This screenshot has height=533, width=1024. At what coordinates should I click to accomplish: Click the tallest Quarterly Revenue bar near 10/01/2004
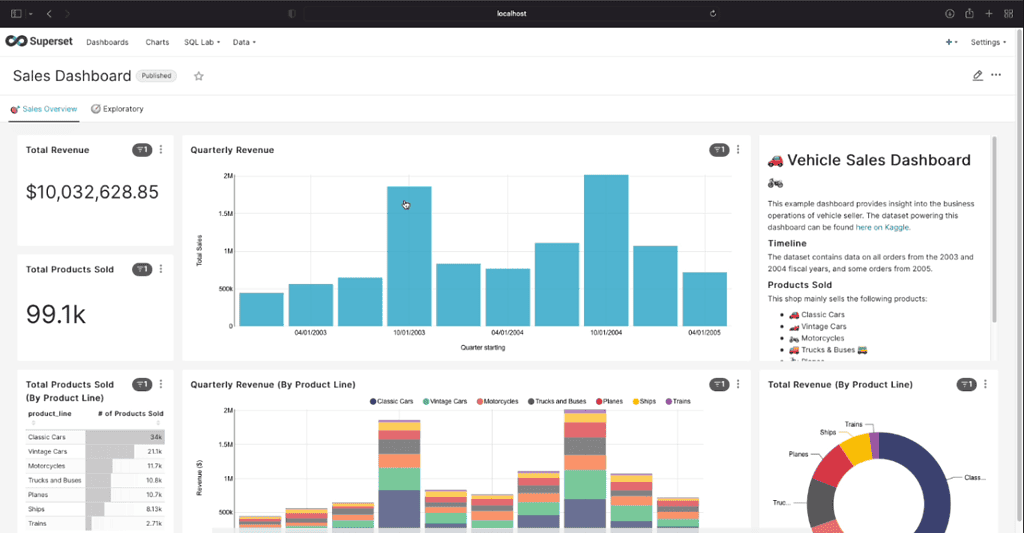tap(606, 250)
